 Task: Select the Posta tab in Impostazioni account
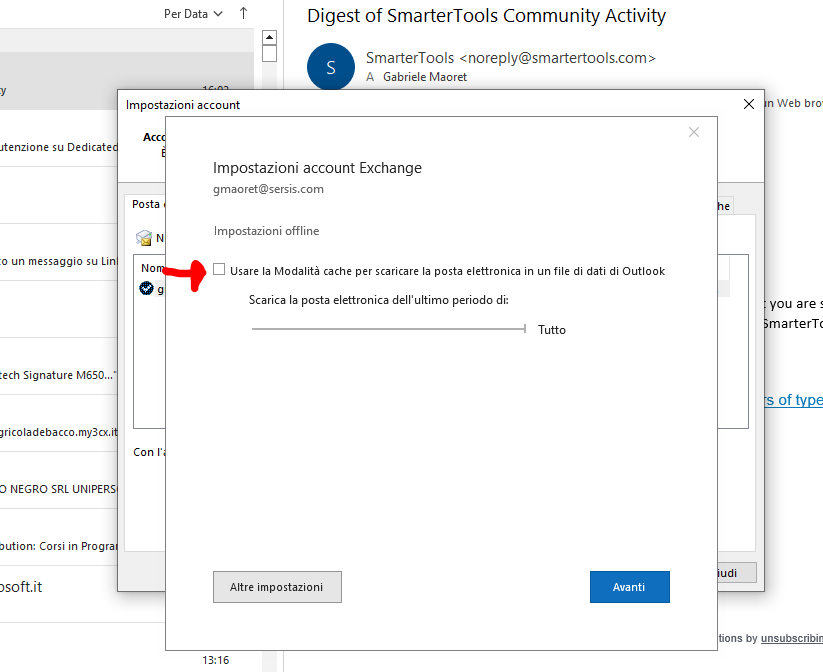[x=146, y=204]
